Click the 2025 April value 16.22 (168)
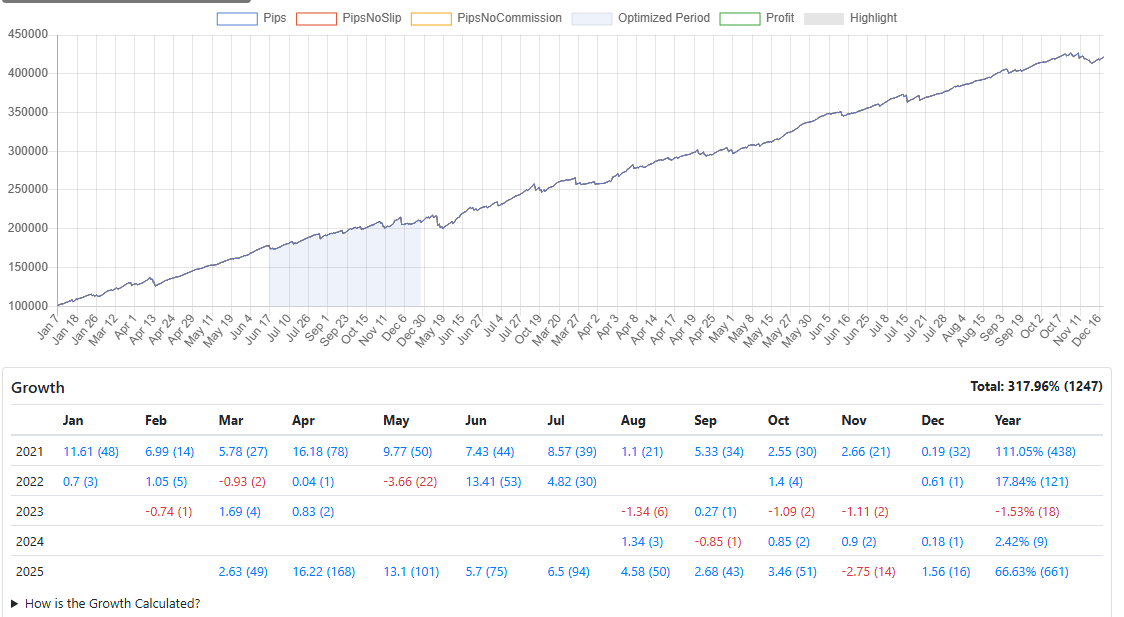 coord(323,572)
